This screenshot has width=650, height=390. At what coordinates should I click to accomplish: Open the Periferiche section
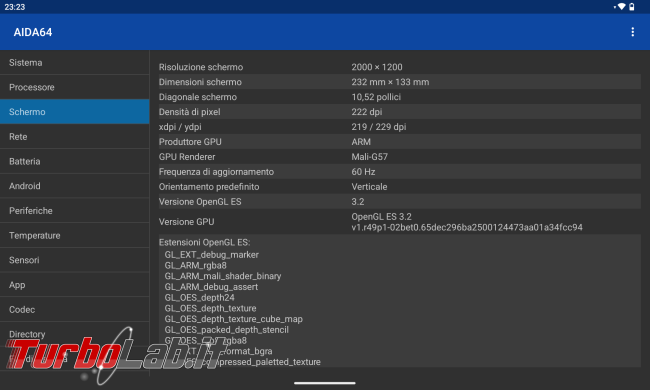coord(75,211)
